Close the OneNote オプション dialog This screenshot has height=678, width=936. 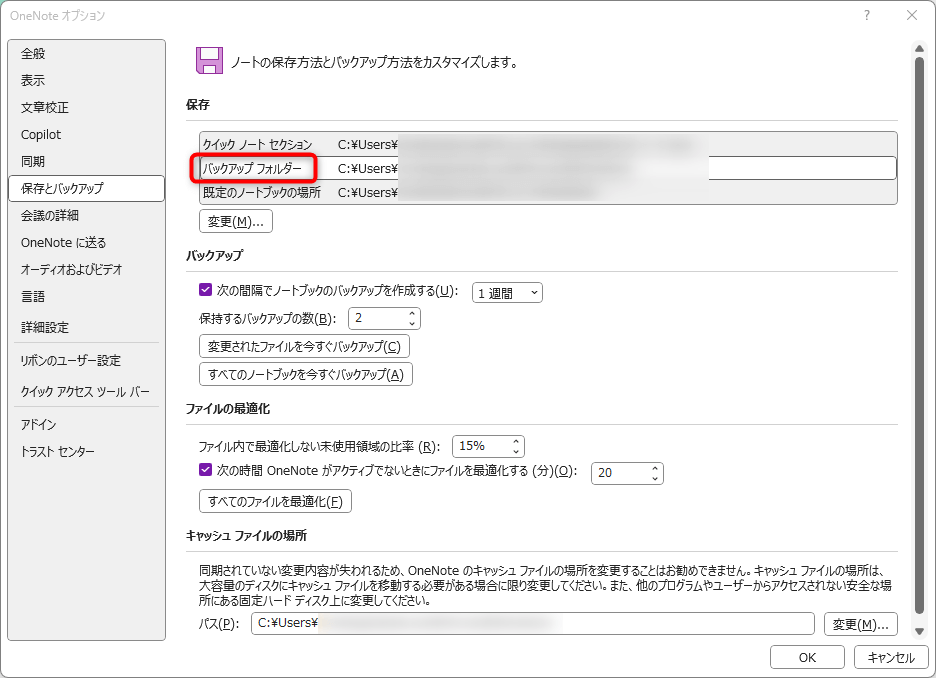tap(912, 16)
